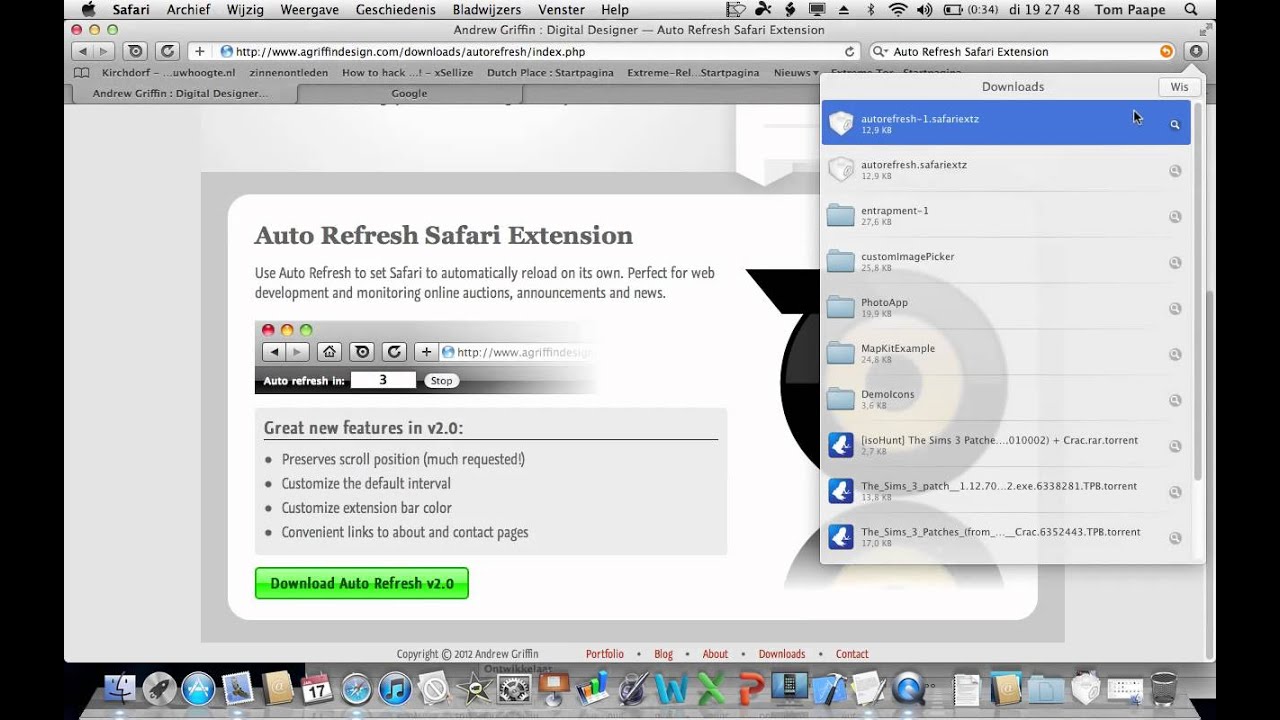Open Finder from the Dock
Screen dimensions: 1280x720
(120, 688)
